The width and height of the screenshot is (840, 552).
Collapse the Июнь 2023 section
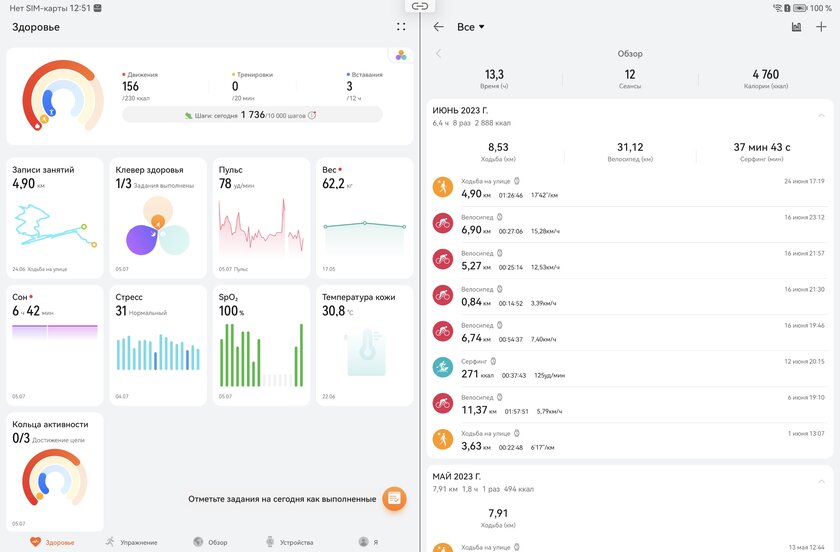821,115
